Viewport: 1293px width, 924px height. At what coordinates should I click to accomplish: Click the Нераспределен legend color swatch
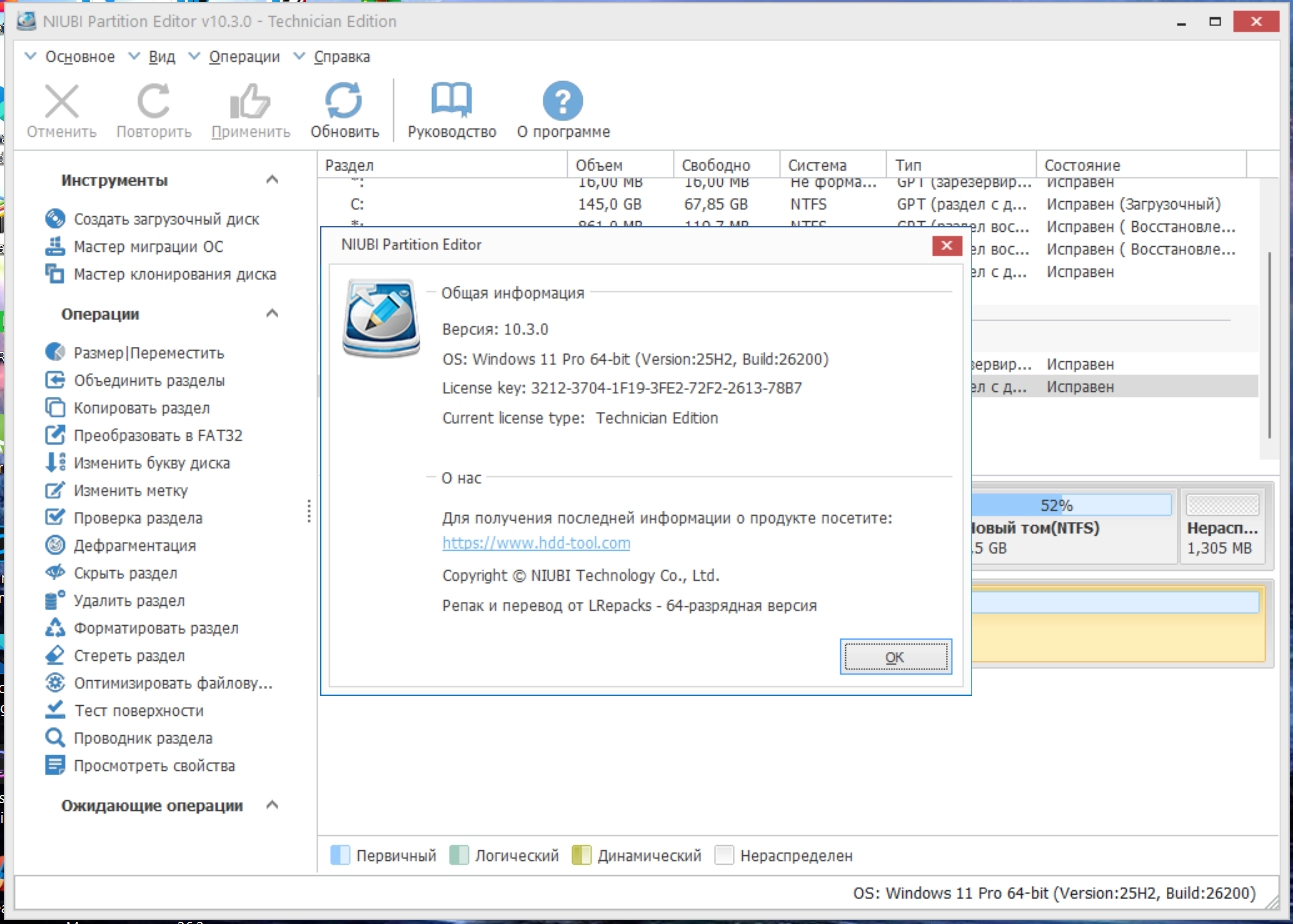(725, 856)
